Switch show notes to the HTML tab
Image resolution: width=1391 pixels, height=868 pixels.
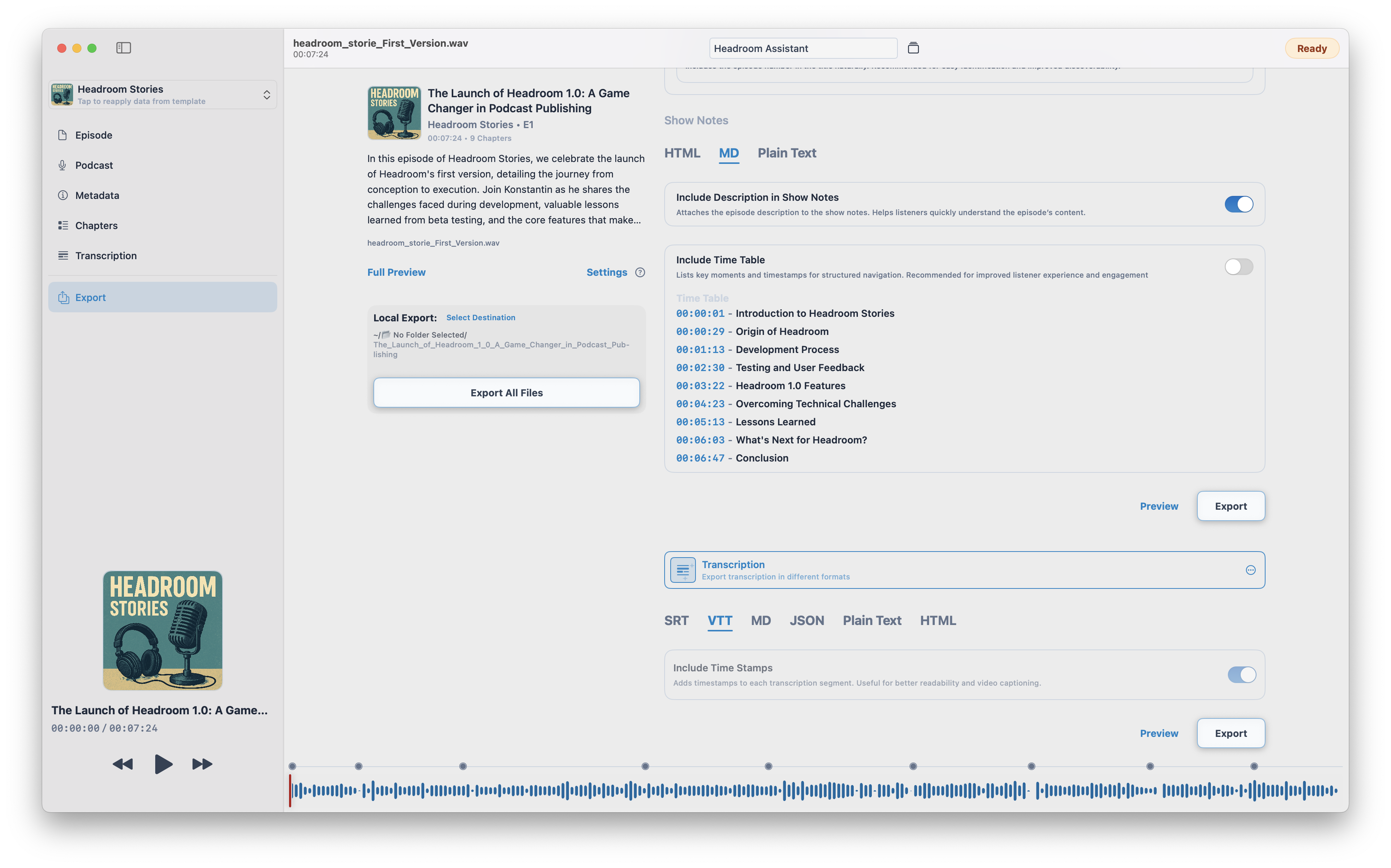(682, 153)
